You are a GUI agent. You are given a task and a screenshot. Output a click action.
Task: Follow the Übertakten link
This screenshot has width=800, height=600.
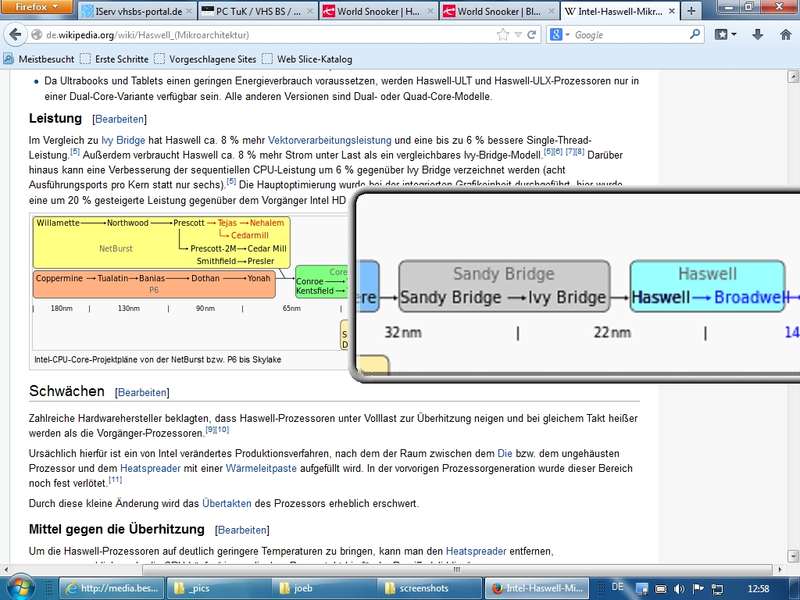(227, 504)
